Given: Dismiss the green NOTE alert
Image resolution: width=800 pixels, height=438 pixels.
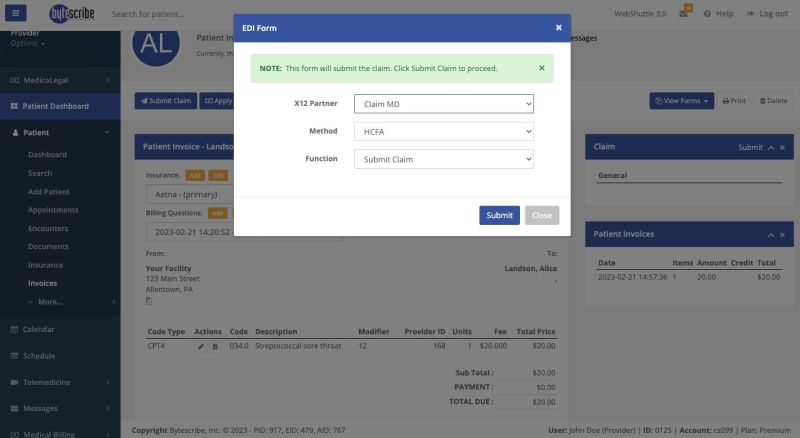Looking at the screenshot, I should [x=542, y=68].
